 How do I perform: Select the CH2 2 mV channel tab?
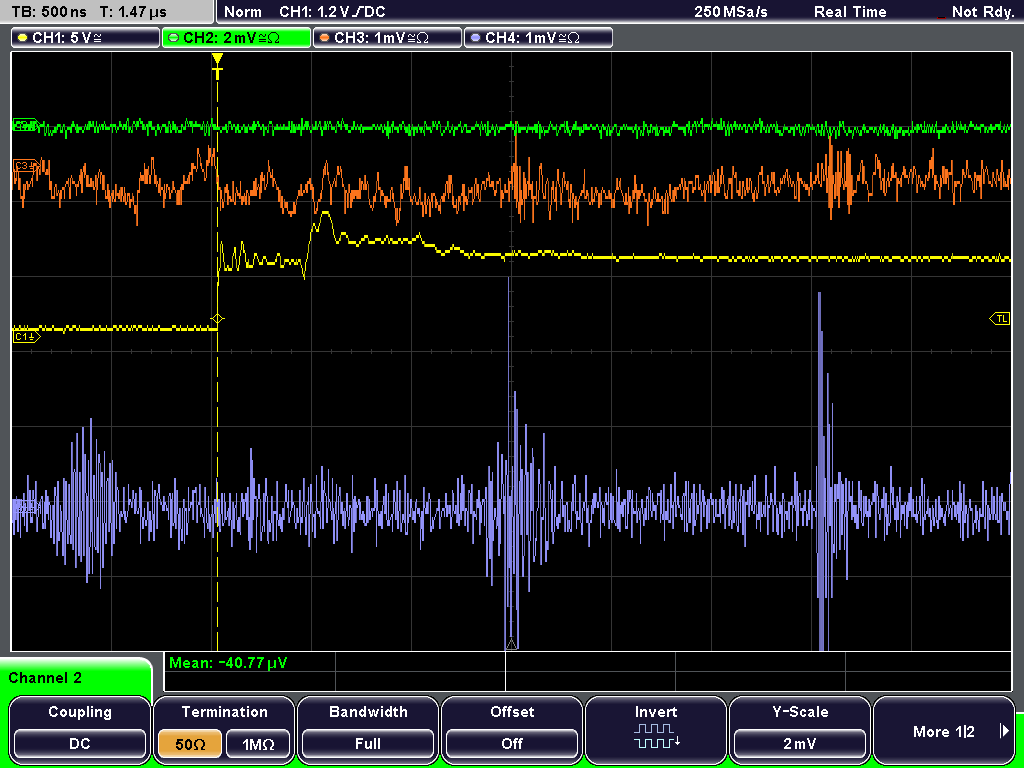(236, 38)
